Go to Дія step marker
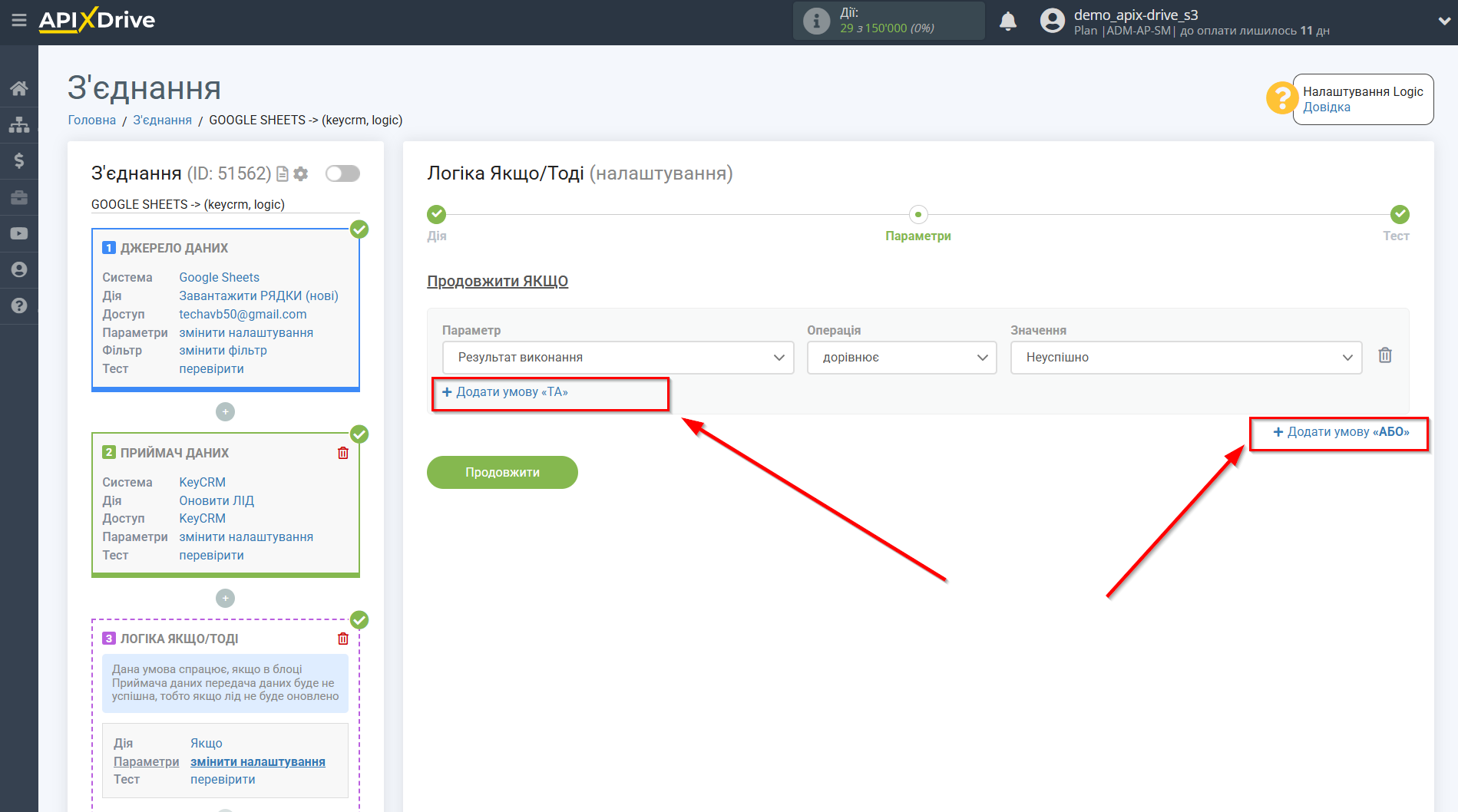The height and width of the screenshot is (812, 1458). point(436,214)
